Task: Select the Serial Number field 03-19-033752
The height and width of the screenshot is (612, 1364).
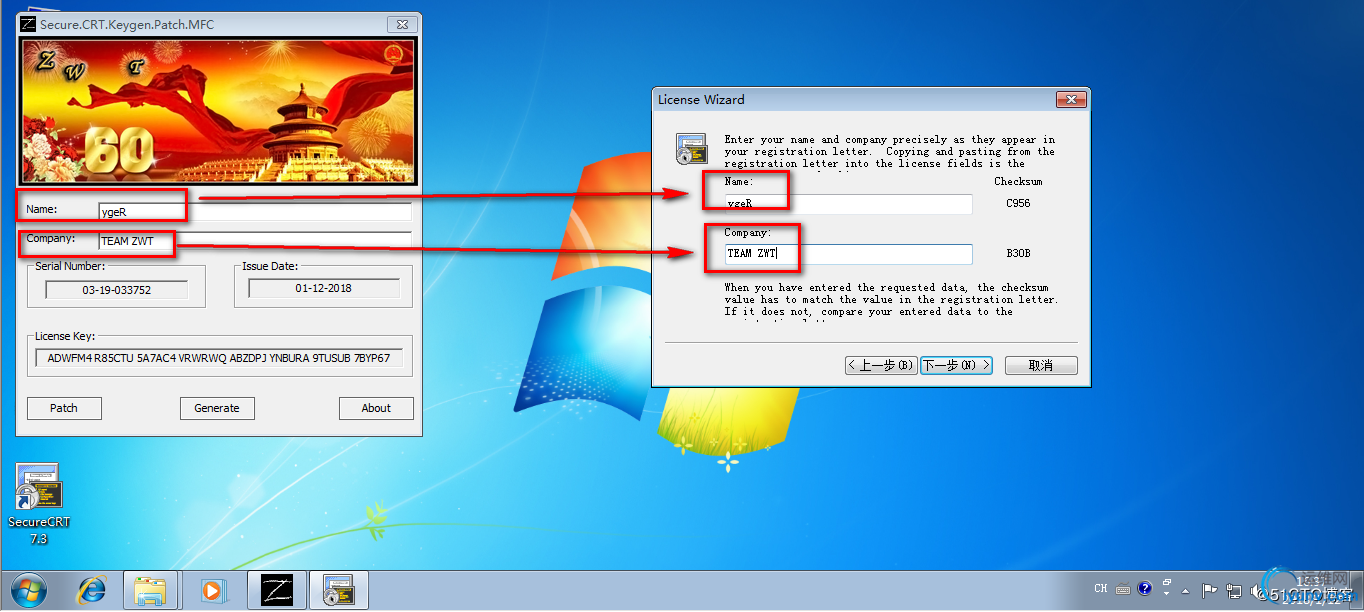Action: 117,289
